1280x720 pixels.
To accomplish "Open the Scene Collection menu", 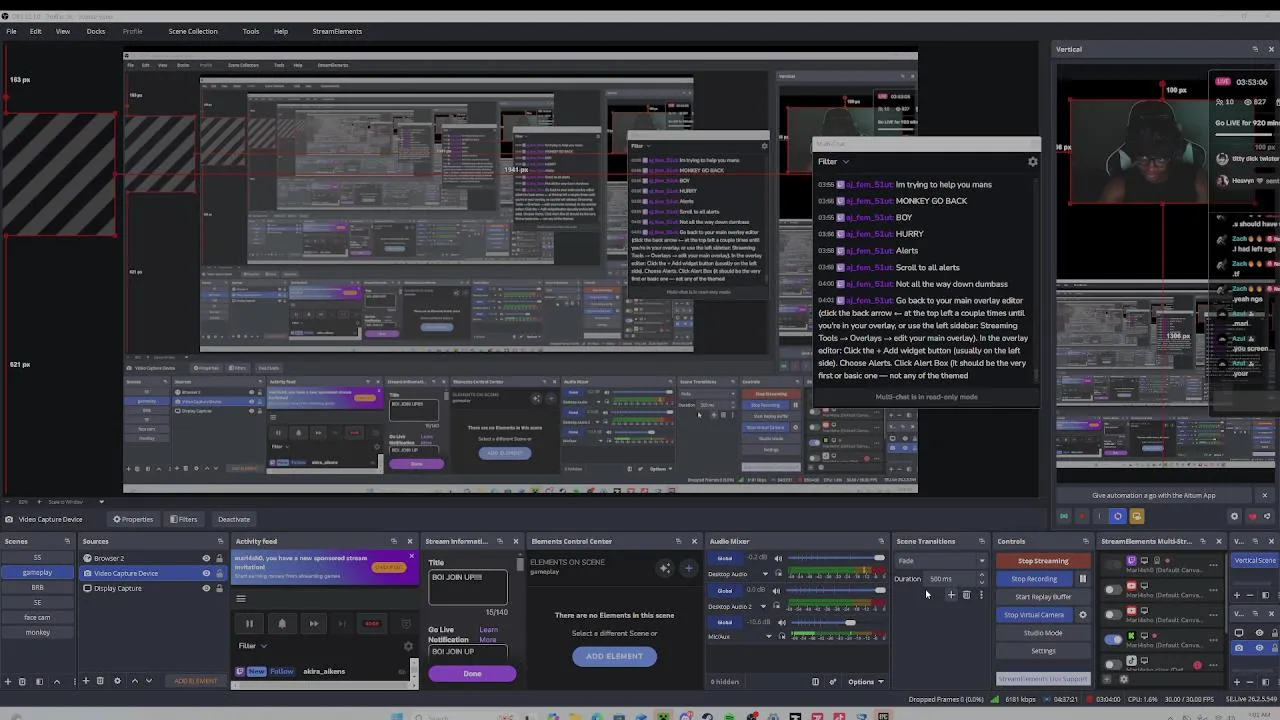I will (193, 31).
